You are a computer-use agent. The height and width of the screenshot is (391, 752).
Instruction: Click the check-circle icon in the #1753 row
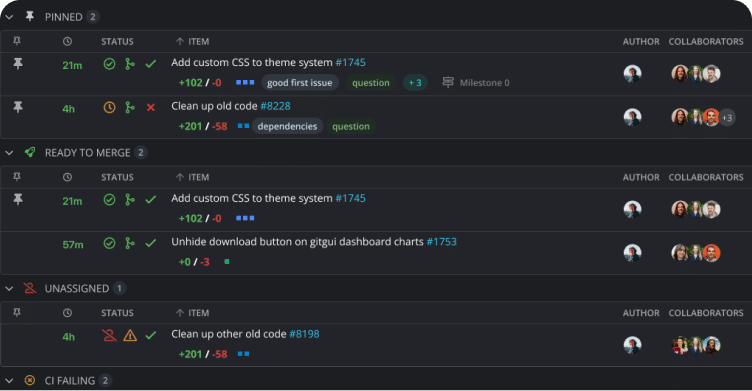(109, 243)
